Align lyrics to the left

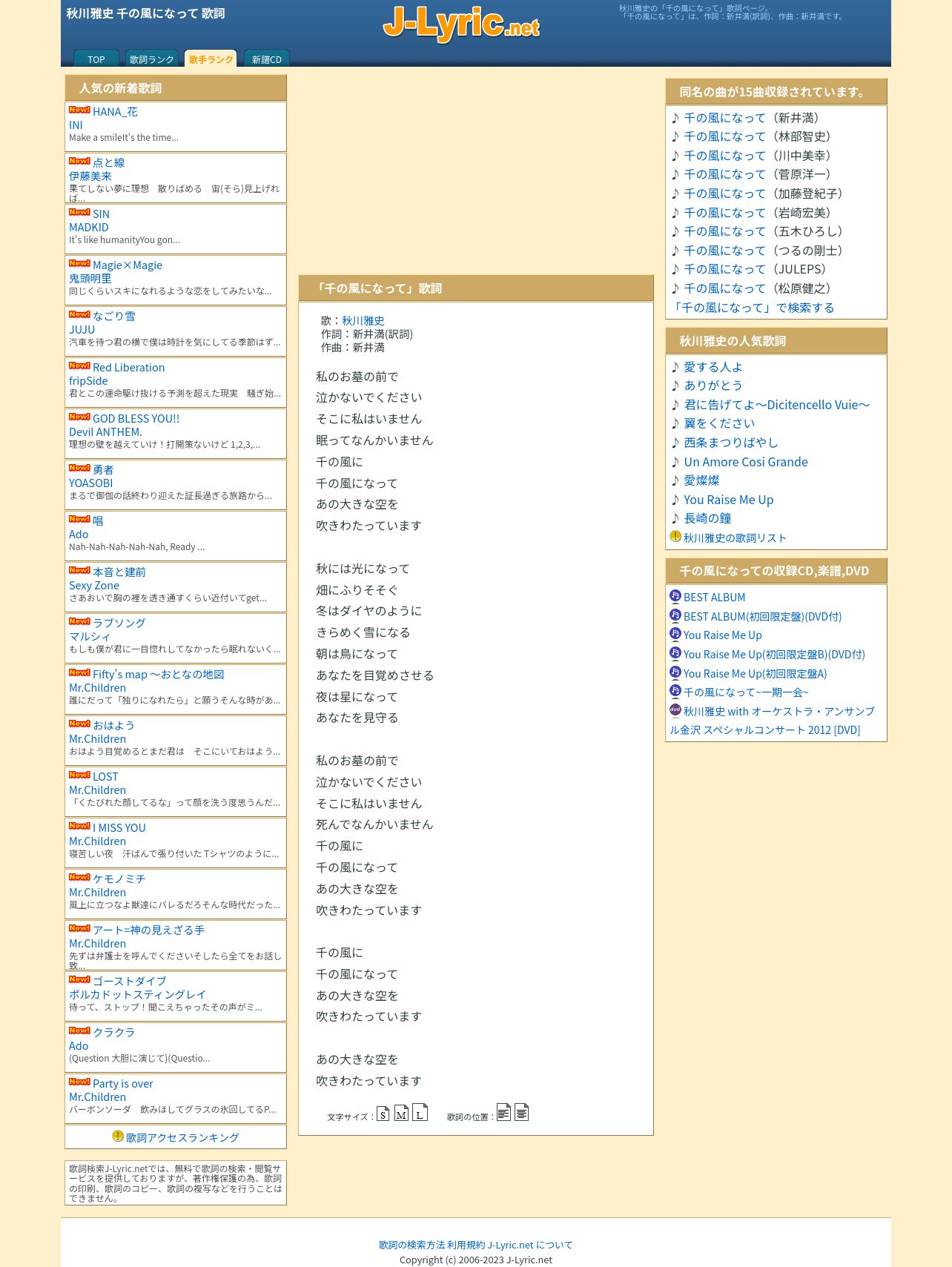(x=503, y=1112)
